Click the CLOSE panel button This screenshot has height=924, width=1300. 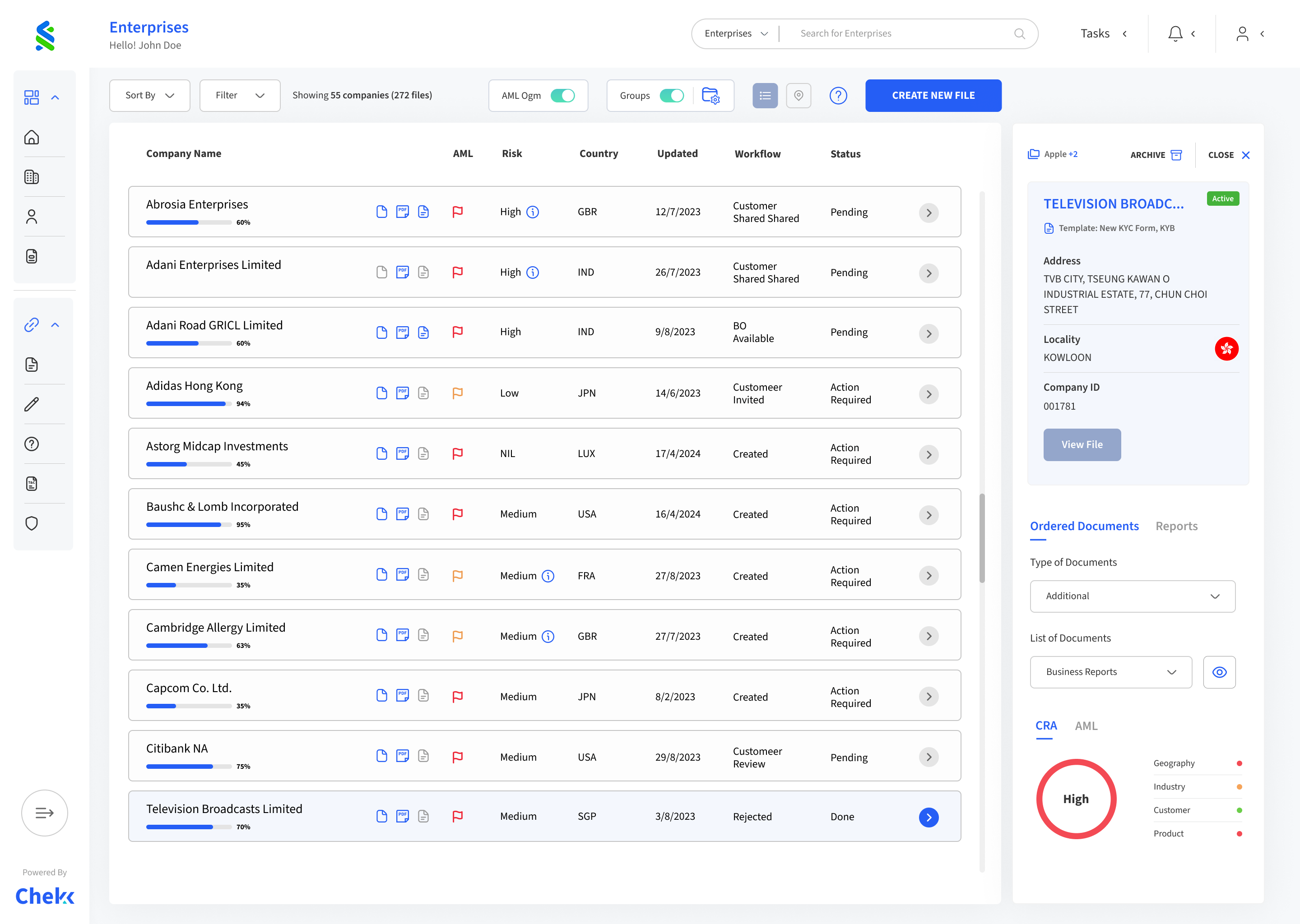(1229, 155)
